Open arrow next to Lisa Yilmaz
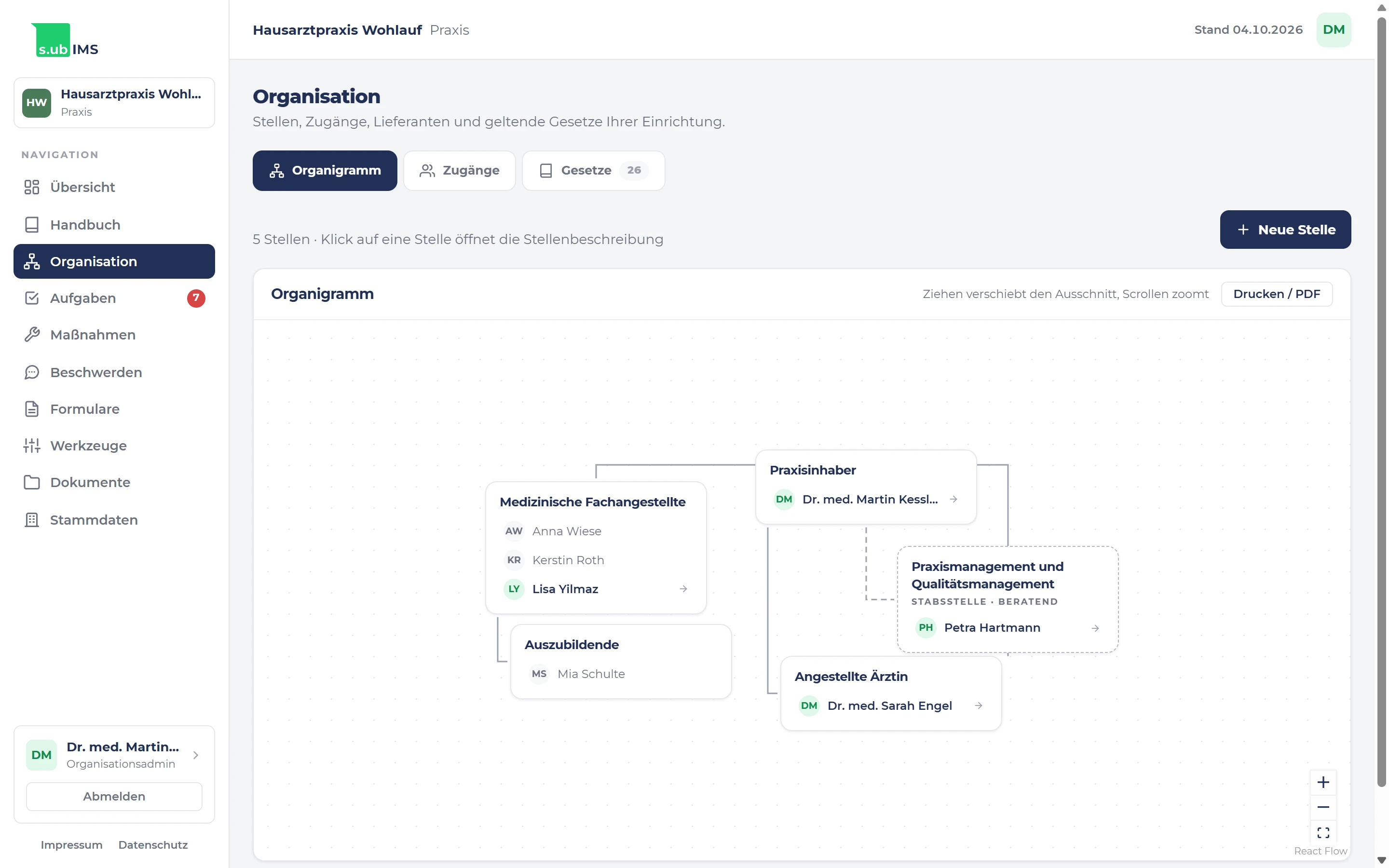This screenshot has width=1389, height=868. [683, 589]
